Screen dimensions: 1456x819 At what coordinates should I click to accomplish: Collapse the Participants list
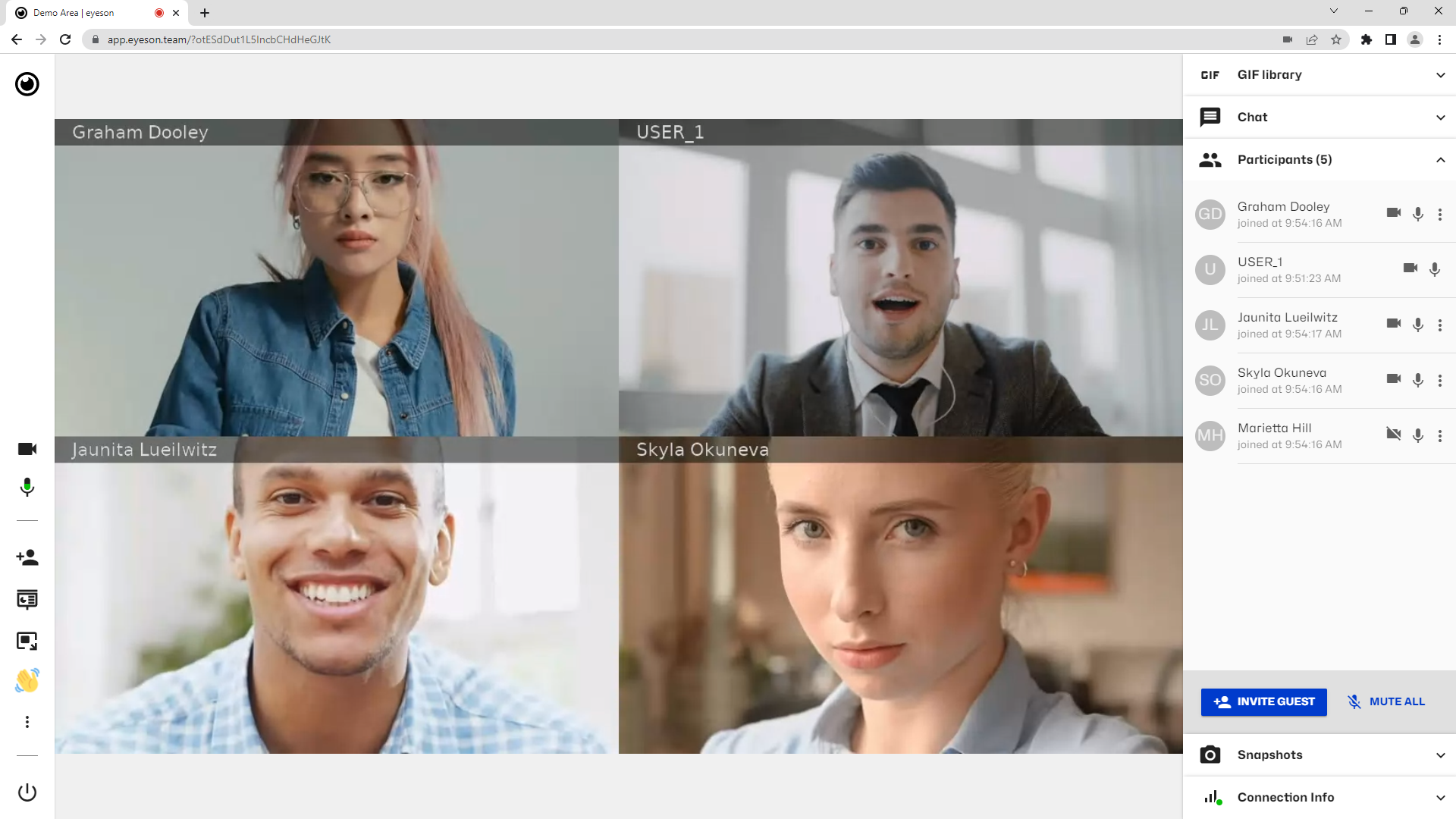point(1441,159)
